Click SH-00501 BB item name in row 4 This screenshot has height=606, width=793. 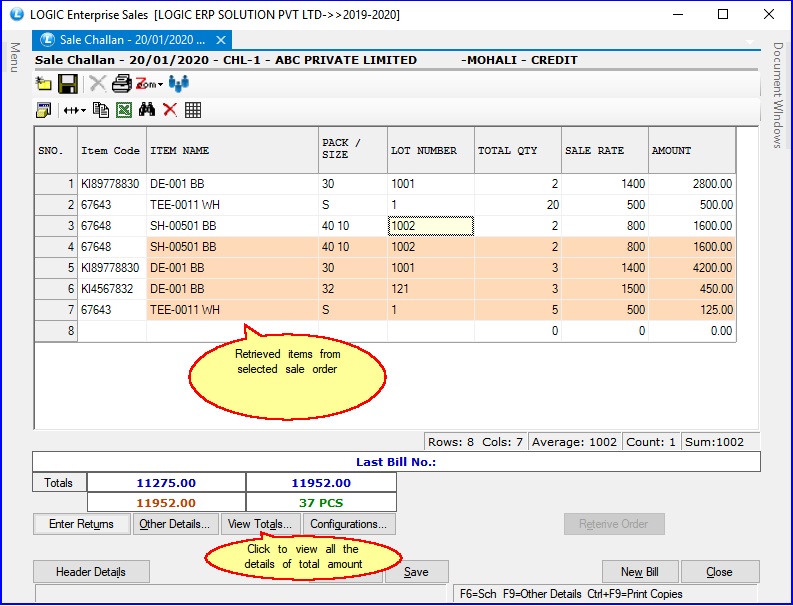(x=232, y=247)
